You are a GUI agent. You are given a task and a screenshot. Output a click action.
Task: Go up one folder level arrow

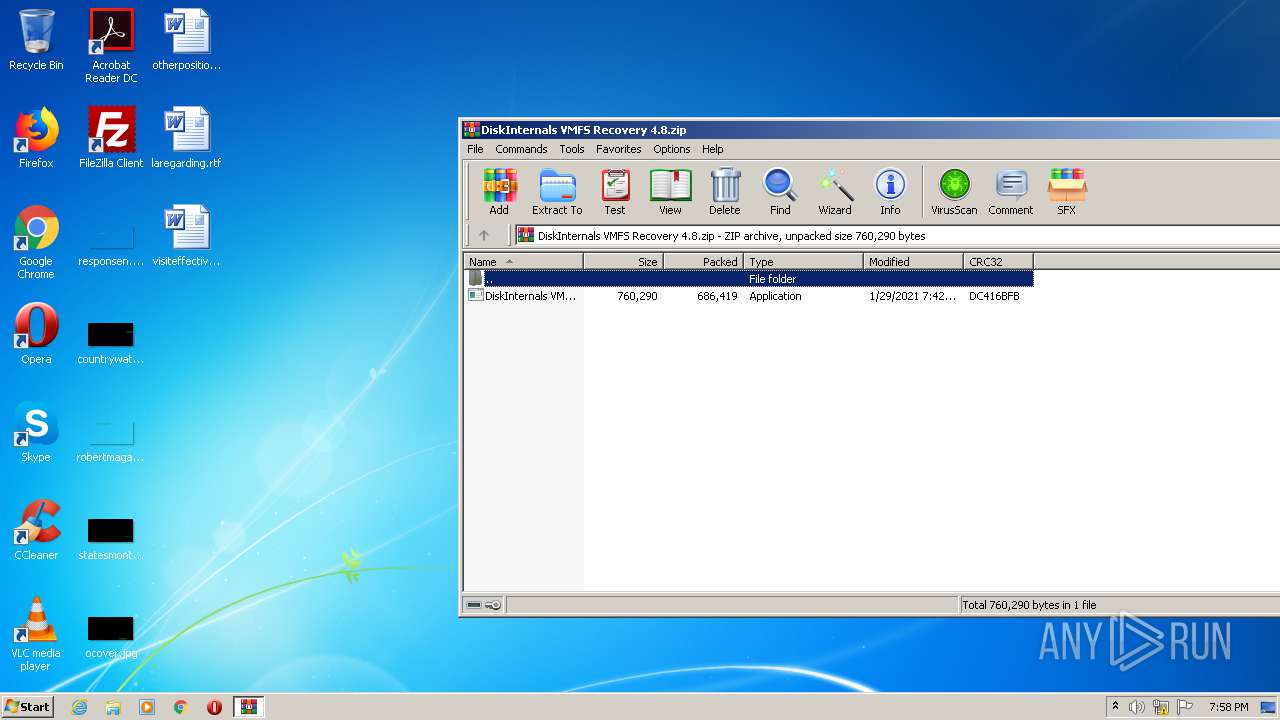pos(484,236)
